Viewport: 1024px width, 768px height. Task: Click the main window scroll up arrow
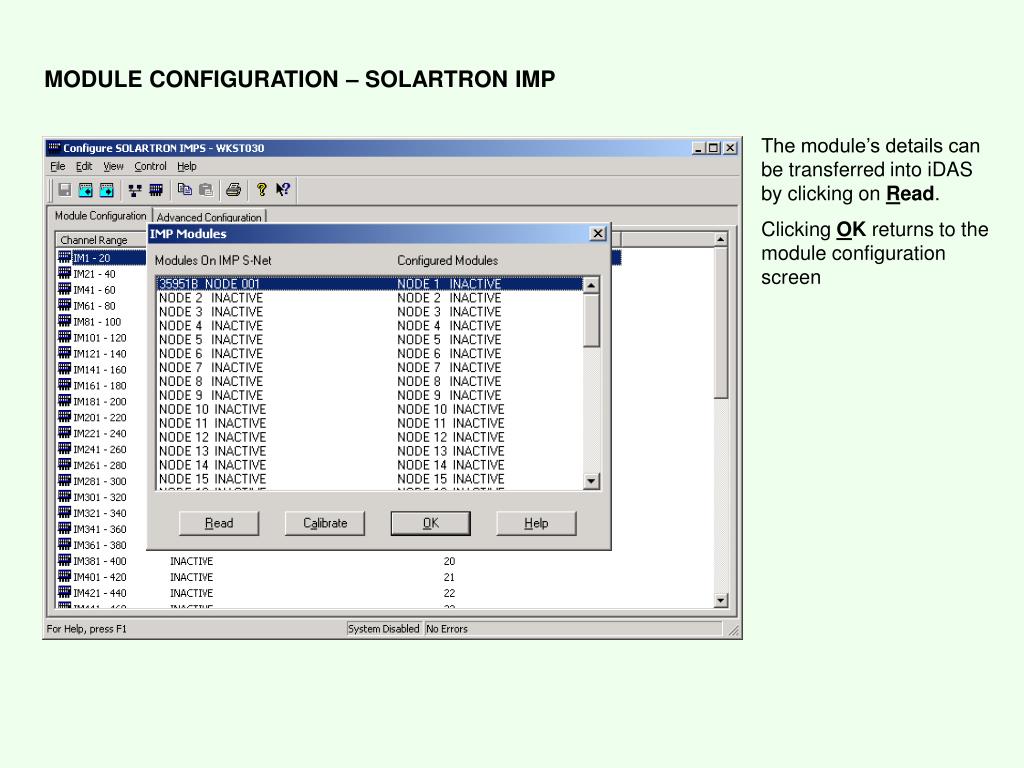click(720, 240)
